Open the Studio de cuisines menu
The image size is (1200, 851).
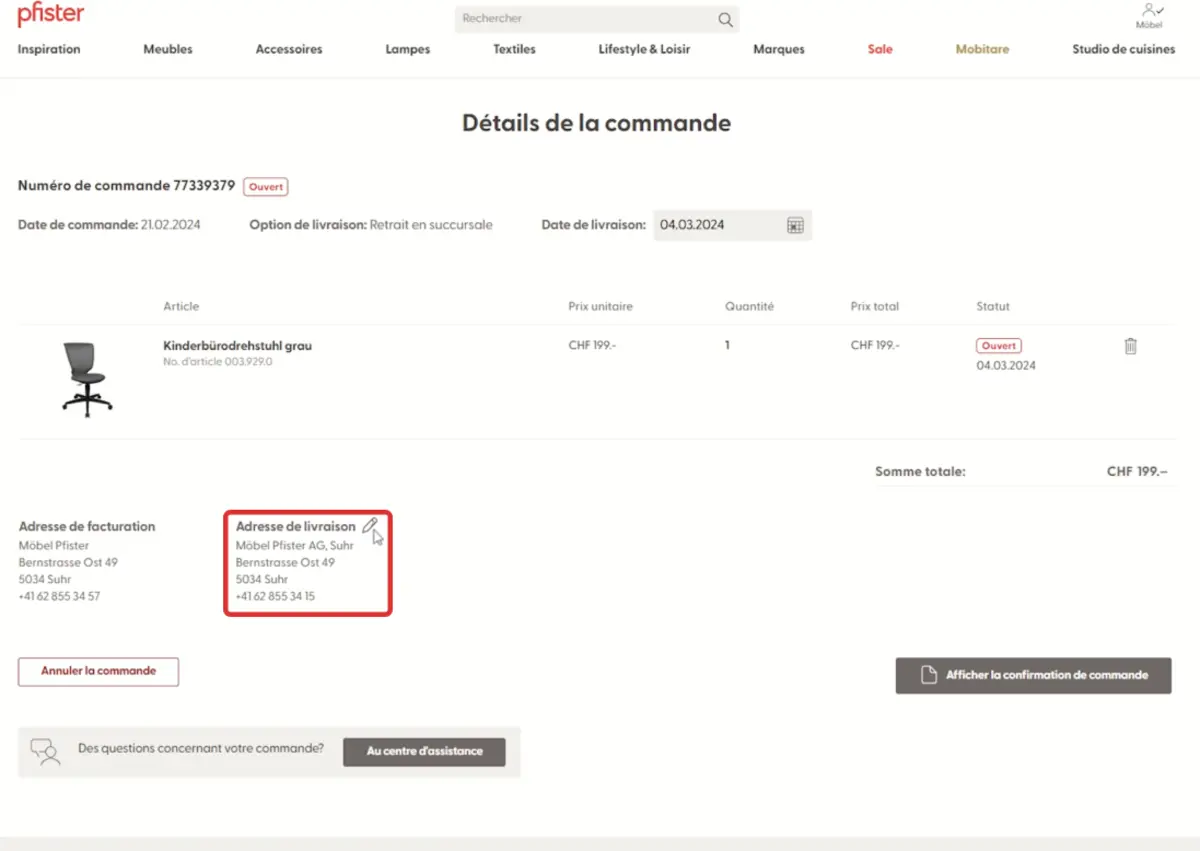(1123, 49)
